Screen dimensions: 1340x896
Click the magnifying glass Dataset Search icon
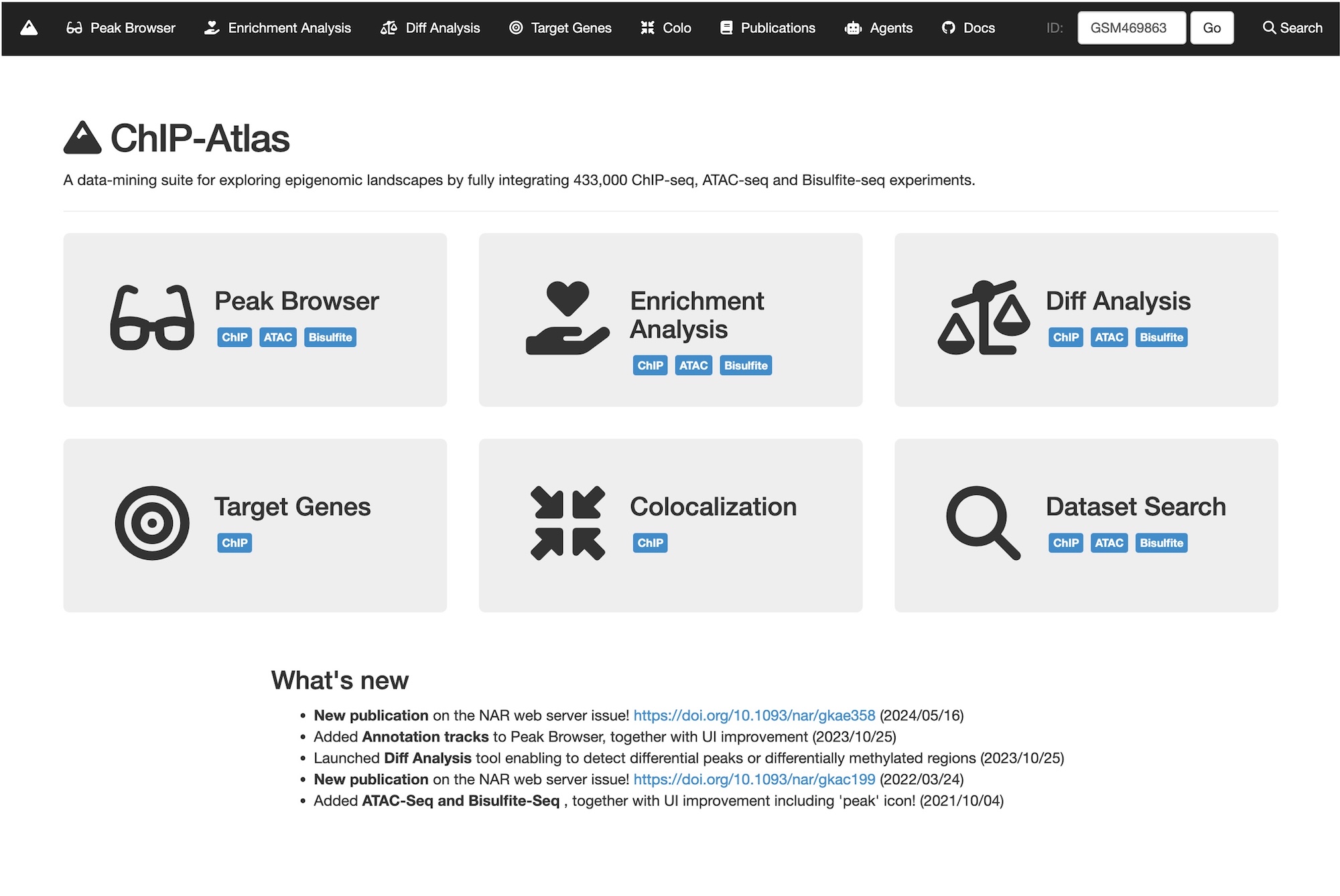point(983,523)
